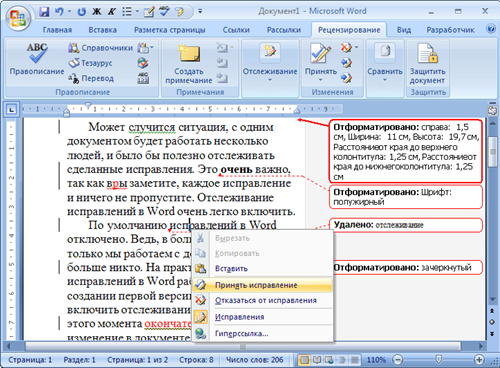
Task: Click the Protect document lock icon
Action: point(428,54)
